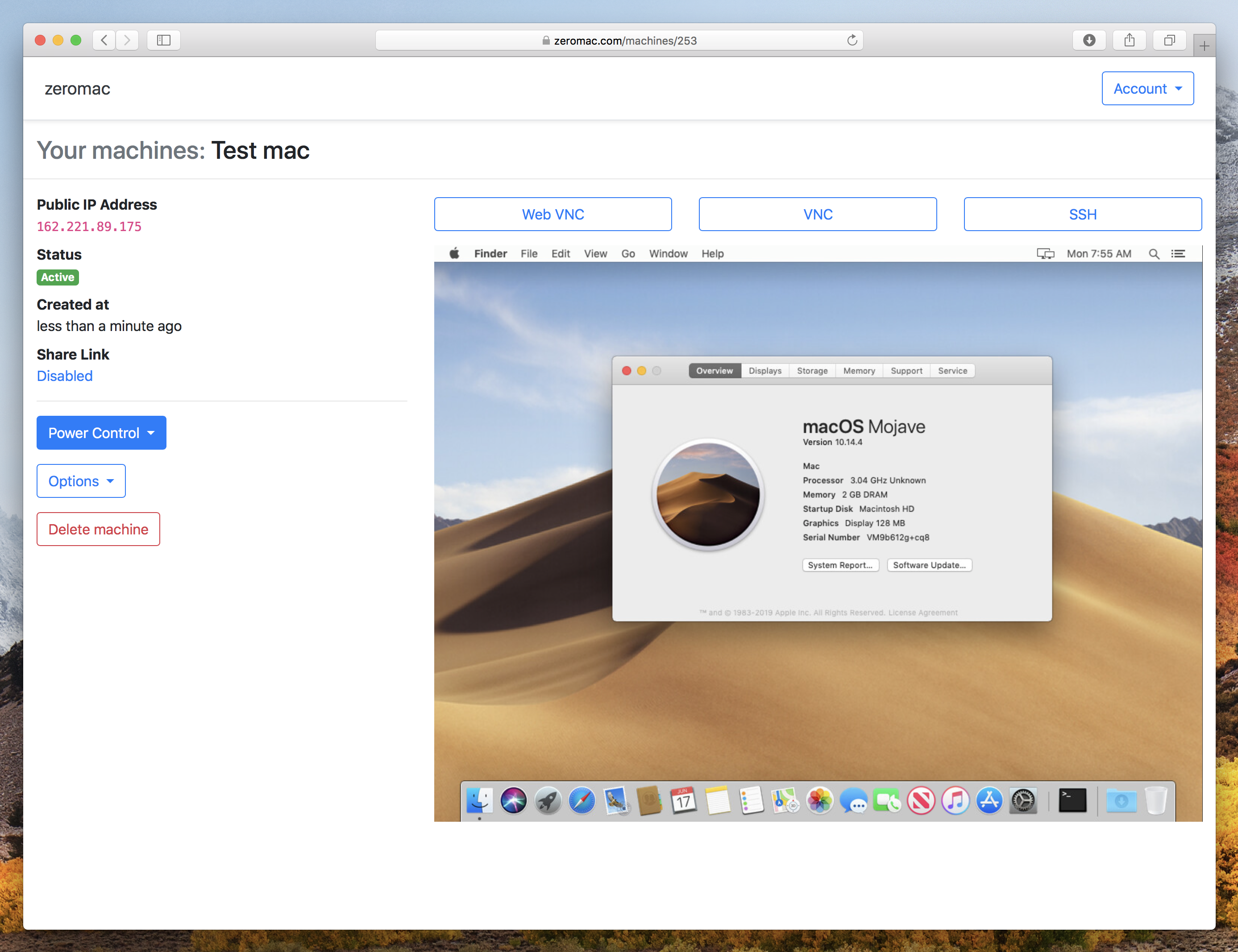The image size is (1238, 952).
Task: Click the Safari sidebar toggle icon
Action: point(163,40)
